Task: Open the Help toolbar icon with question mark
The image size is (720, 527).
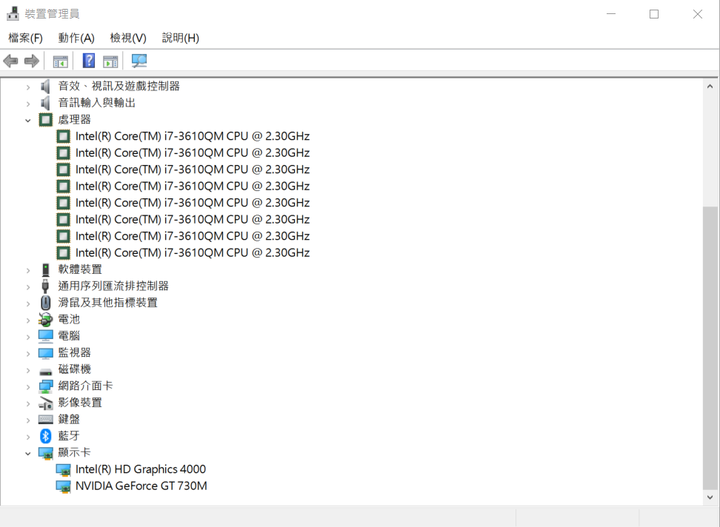Action: (89, 61)
